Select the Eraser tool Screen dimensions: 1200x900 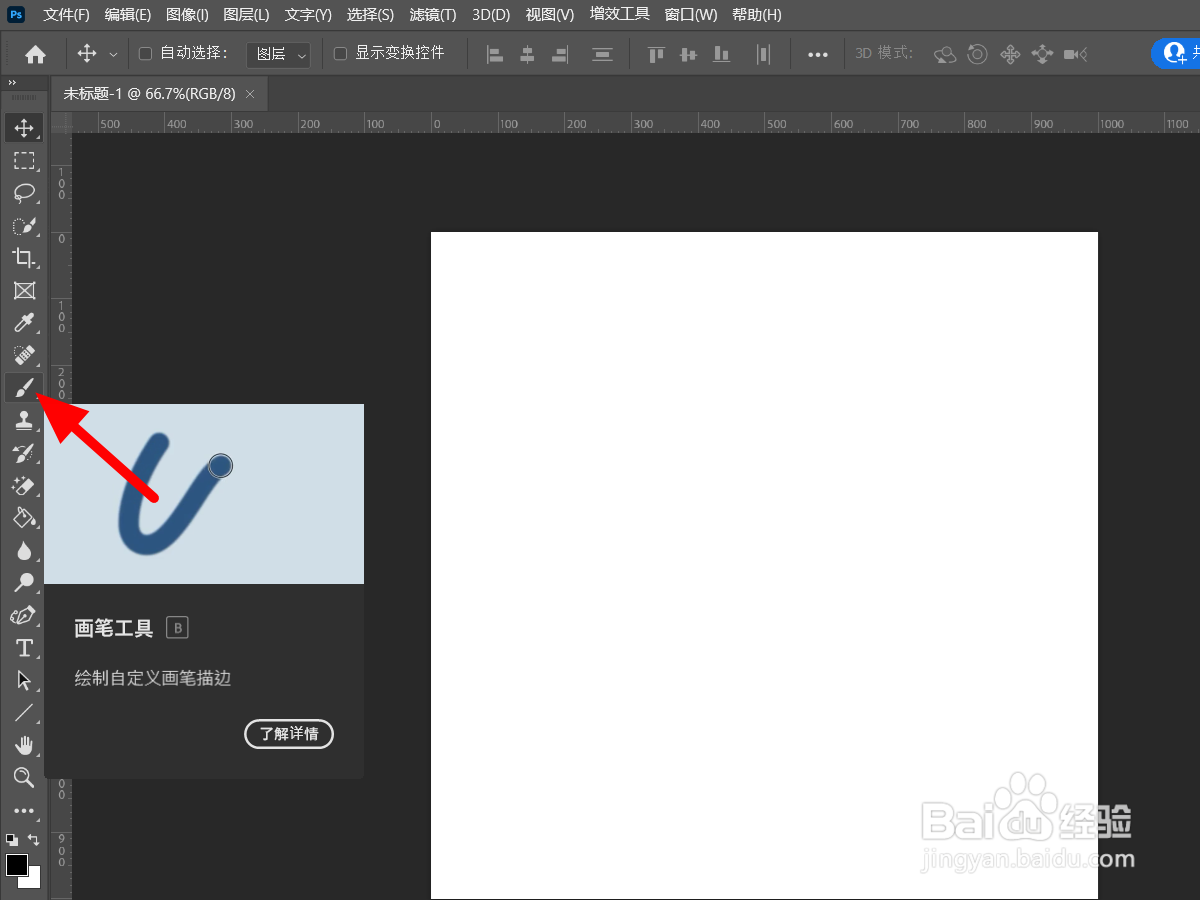(24, 485)
